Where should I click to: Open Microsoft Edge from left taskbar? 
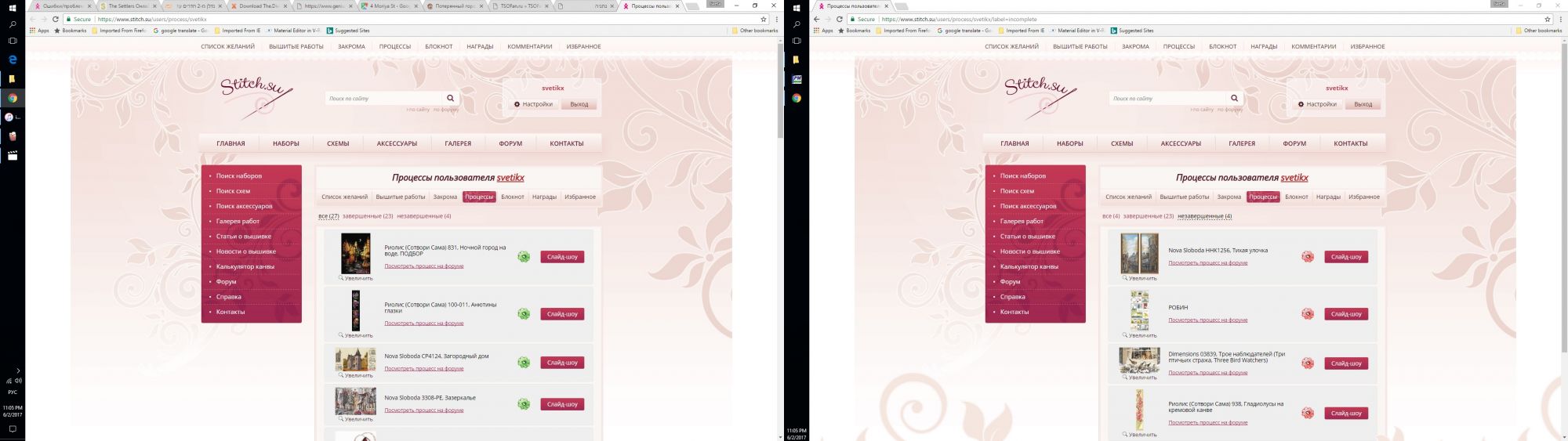point(13,60)
